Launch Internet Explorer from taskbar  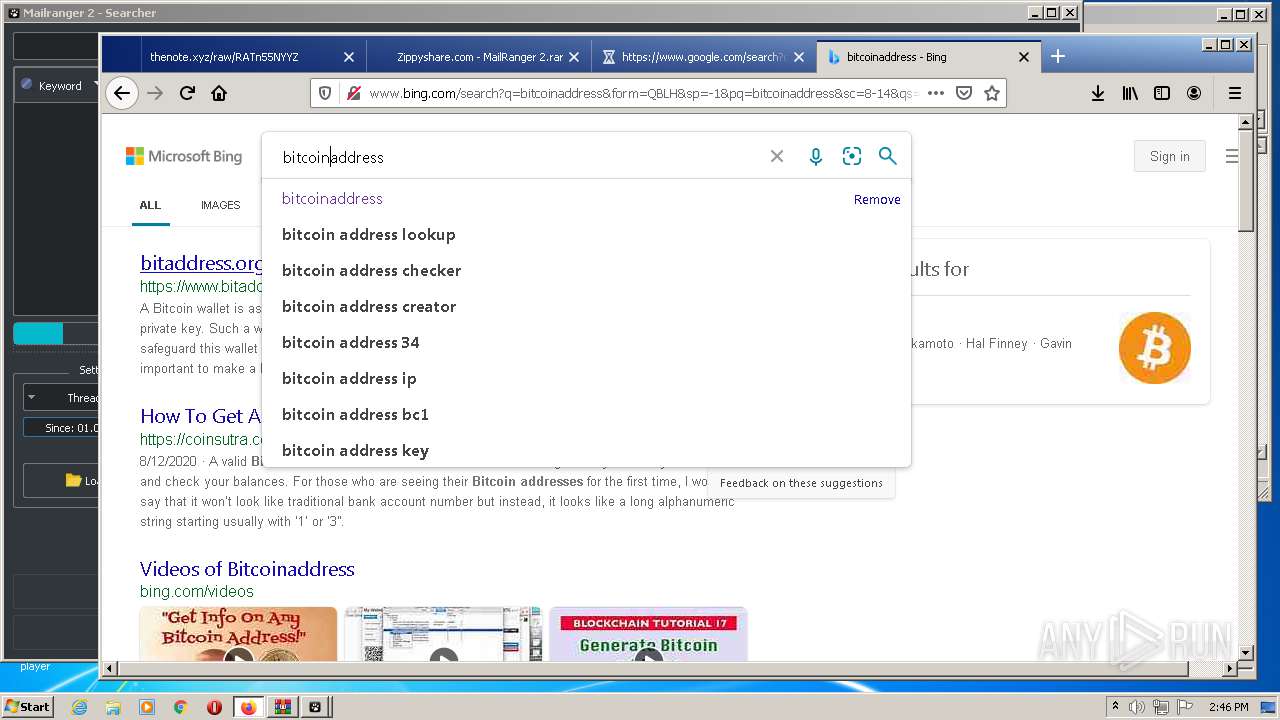(80, 707)
